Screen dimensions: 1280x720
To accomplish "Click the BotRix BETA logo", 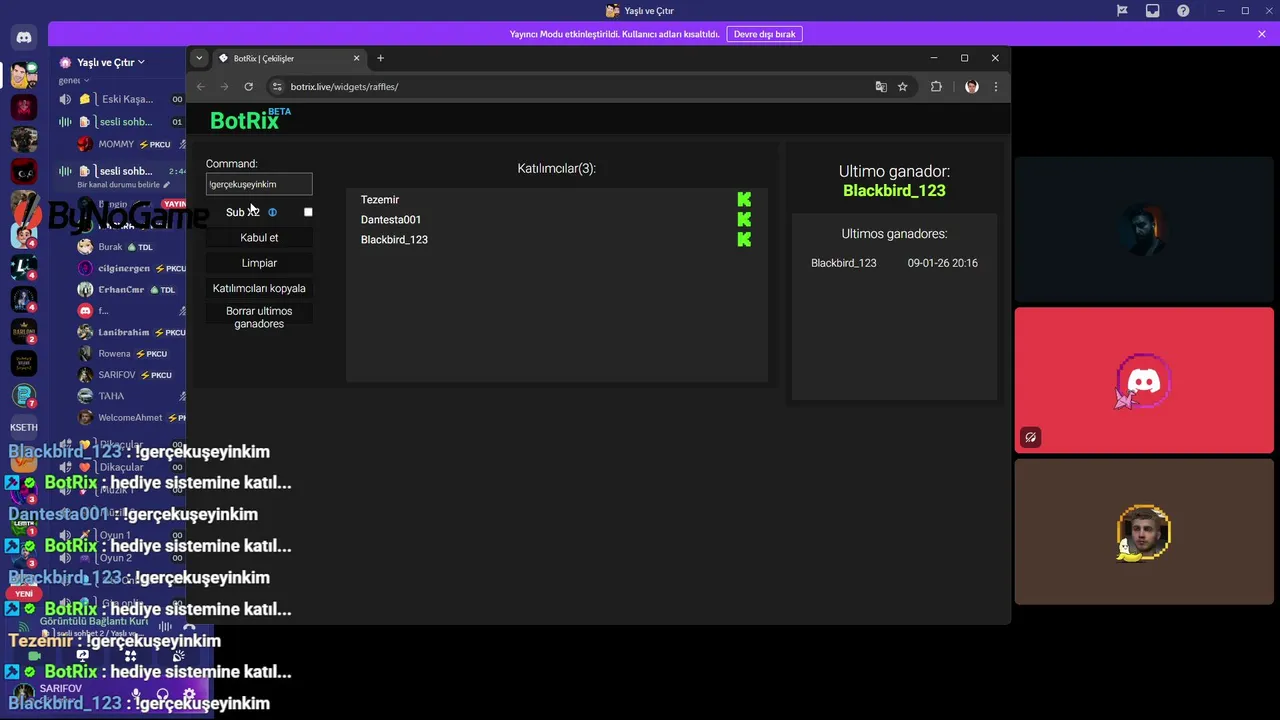I will [250, 120].
